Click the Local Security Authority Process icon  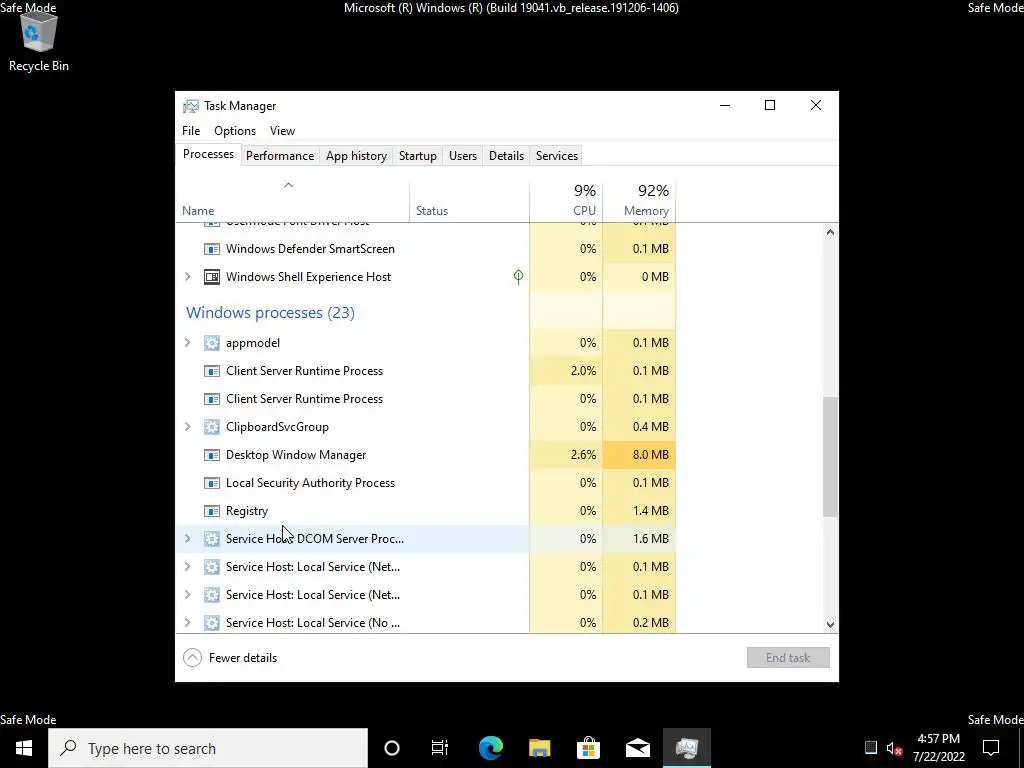click(212, 483)
